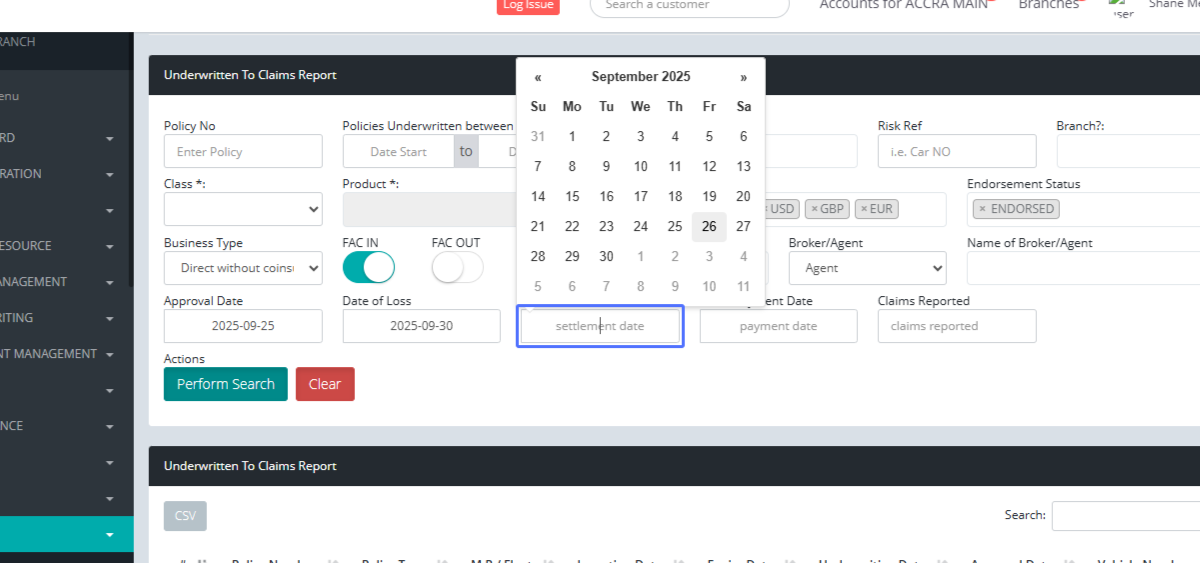Image resolution: width=1200 pixels, height=563 pixels.
Task: Remove the ENDORSED status tag
Action: point(982,209)
